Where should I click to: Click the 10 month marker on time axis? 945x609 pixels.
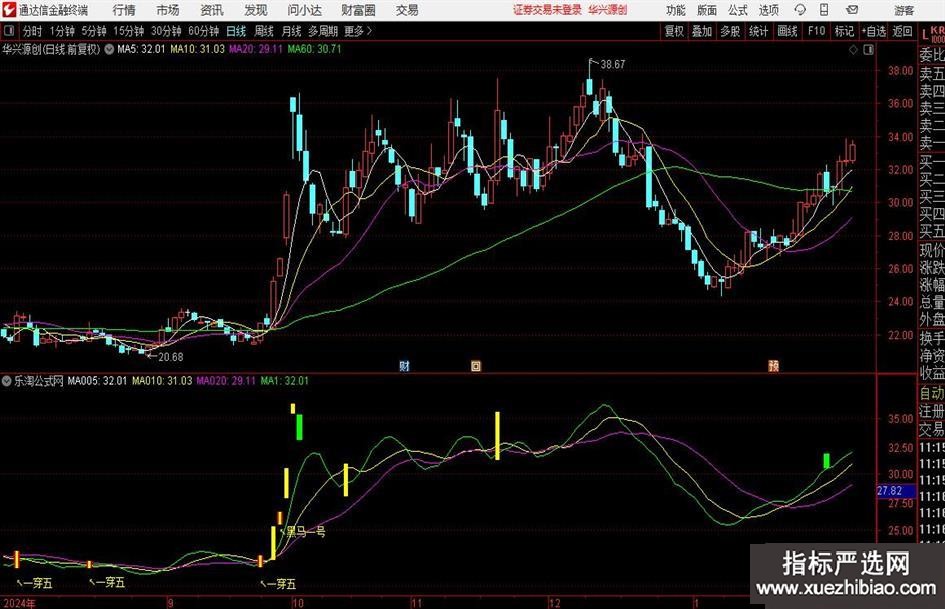tap(297, 602)
